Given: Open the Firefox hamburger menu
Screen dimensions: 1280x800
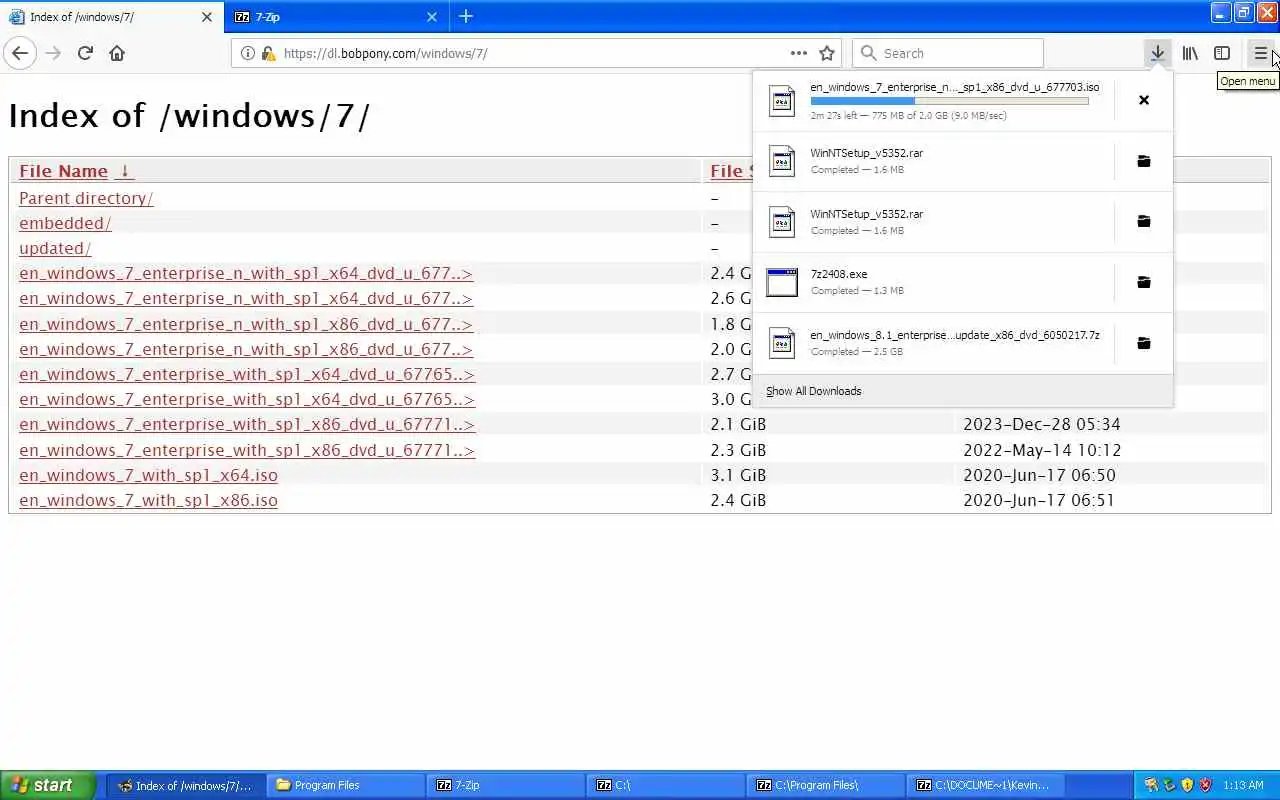Looking at the screenshot, I should [x=1260, y=53].
